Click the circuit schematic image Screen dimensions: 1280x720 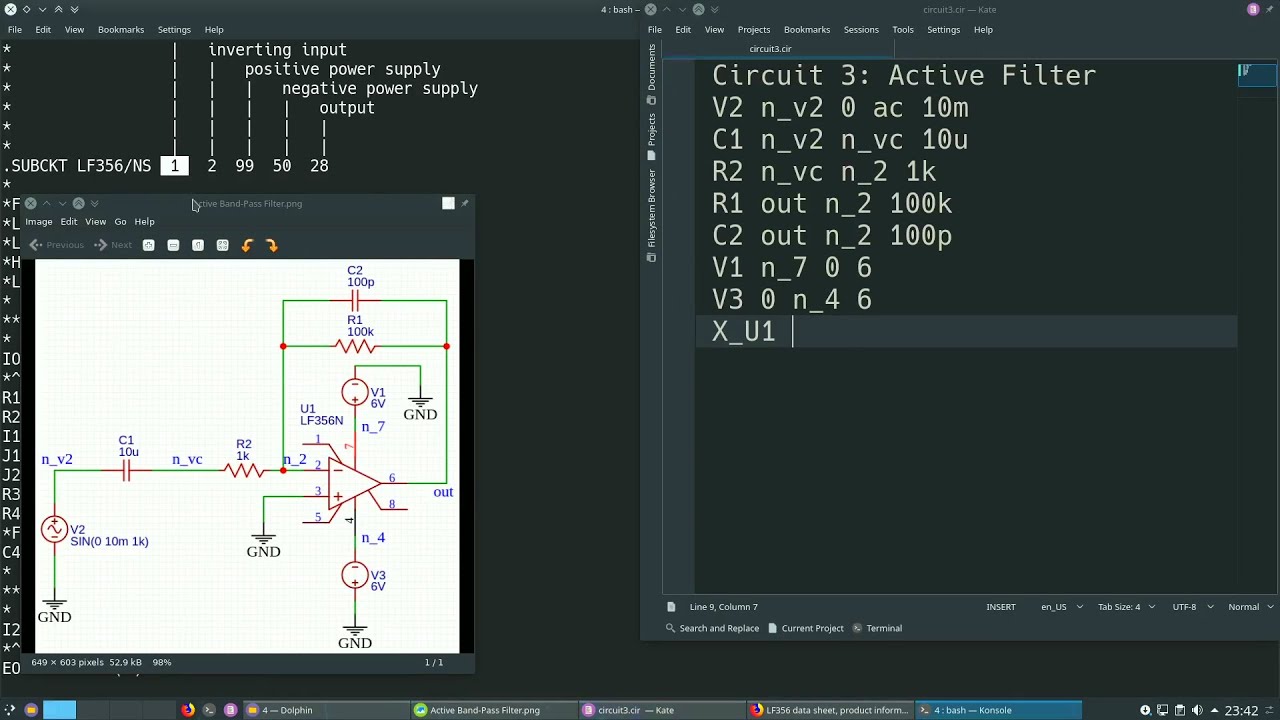[247, 456]
